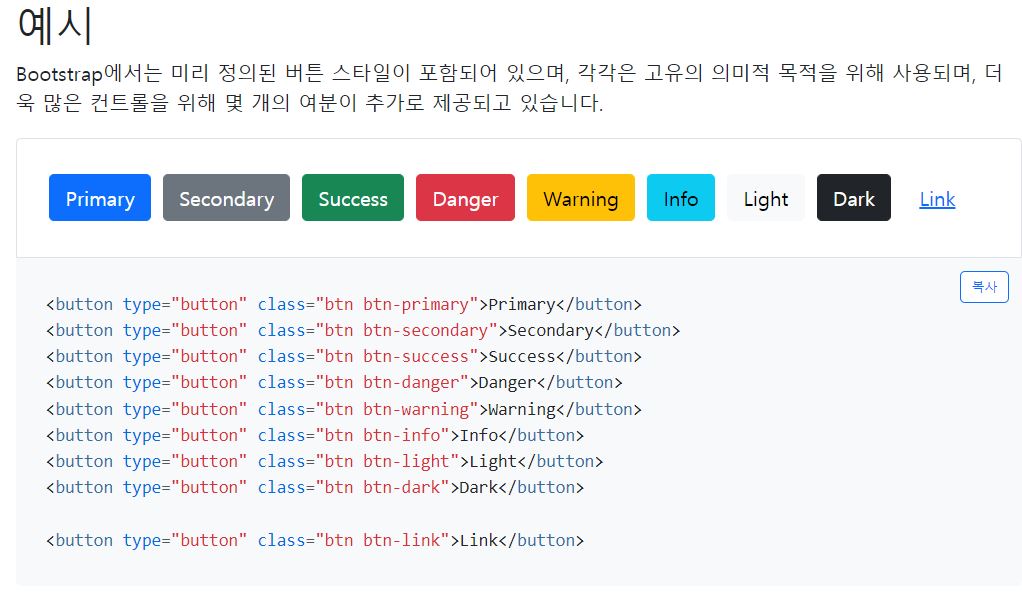This screenshot has height=592, width=1022.
Task: Click the btn-primary code line
Action: (344, 304)
